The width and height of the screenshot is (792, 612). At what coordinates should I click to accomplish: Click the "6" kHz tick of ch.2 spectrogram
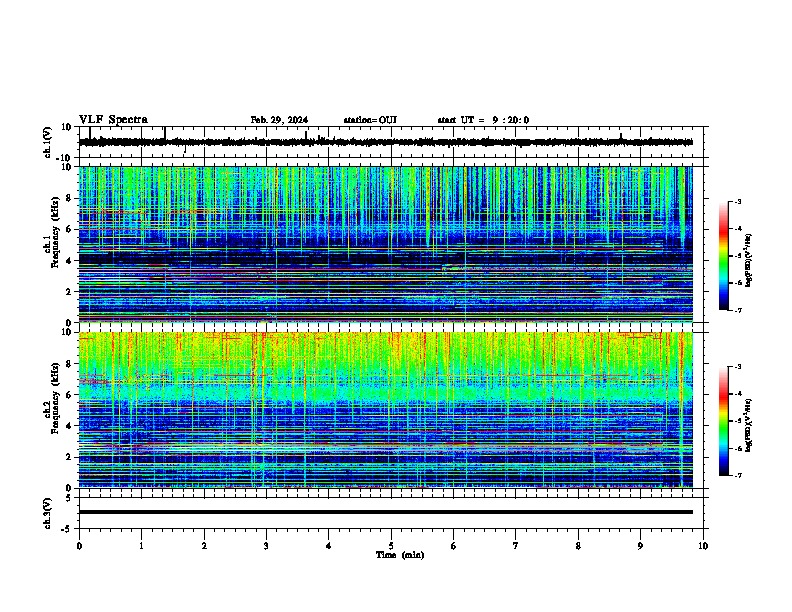70,394
